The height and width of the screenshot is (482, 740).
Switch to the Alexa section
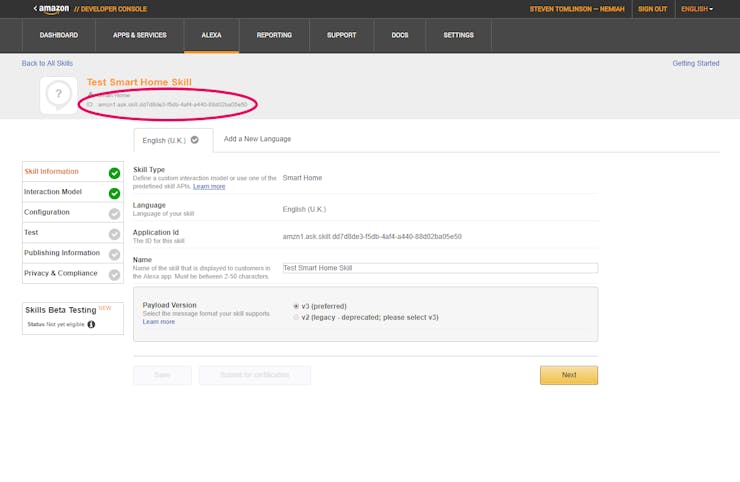point(211,35)
